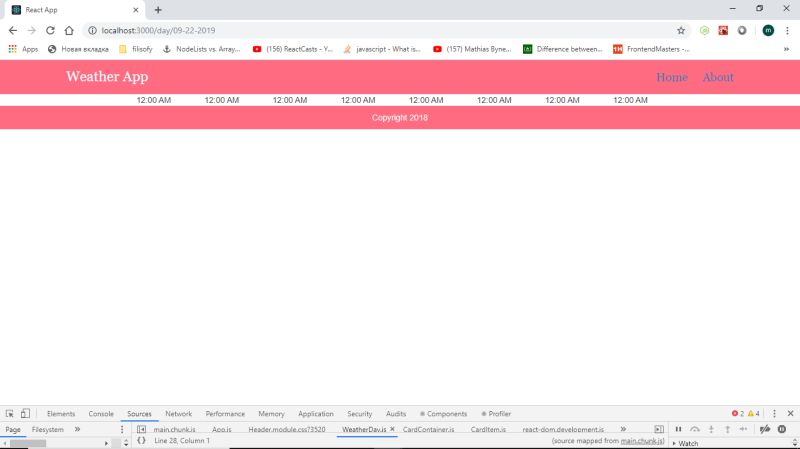Bookmark this page with the star icon
Image resolution: width=800 pixels, height=449 pixels.
(x=681, y=31)
